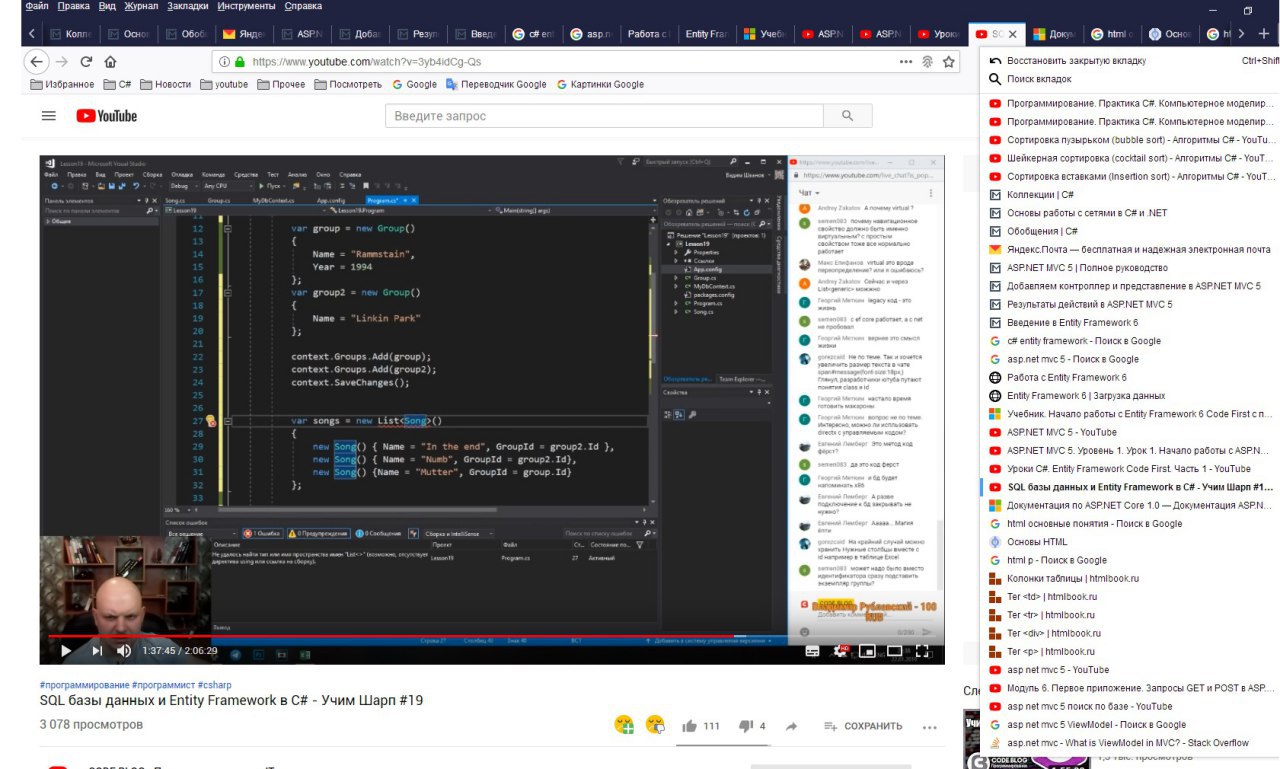Viewport: 1280px width, 769px height.
Task: Open the Посмотреть bookmarks folder
Action: 348,84
